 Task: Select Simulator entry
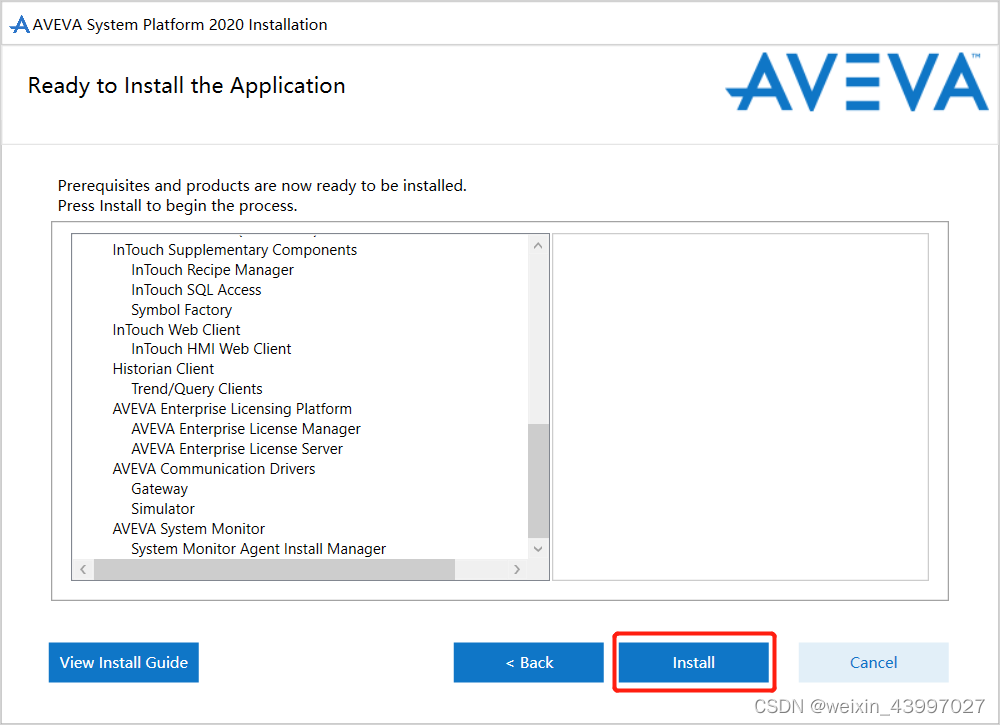click(163, 509)
